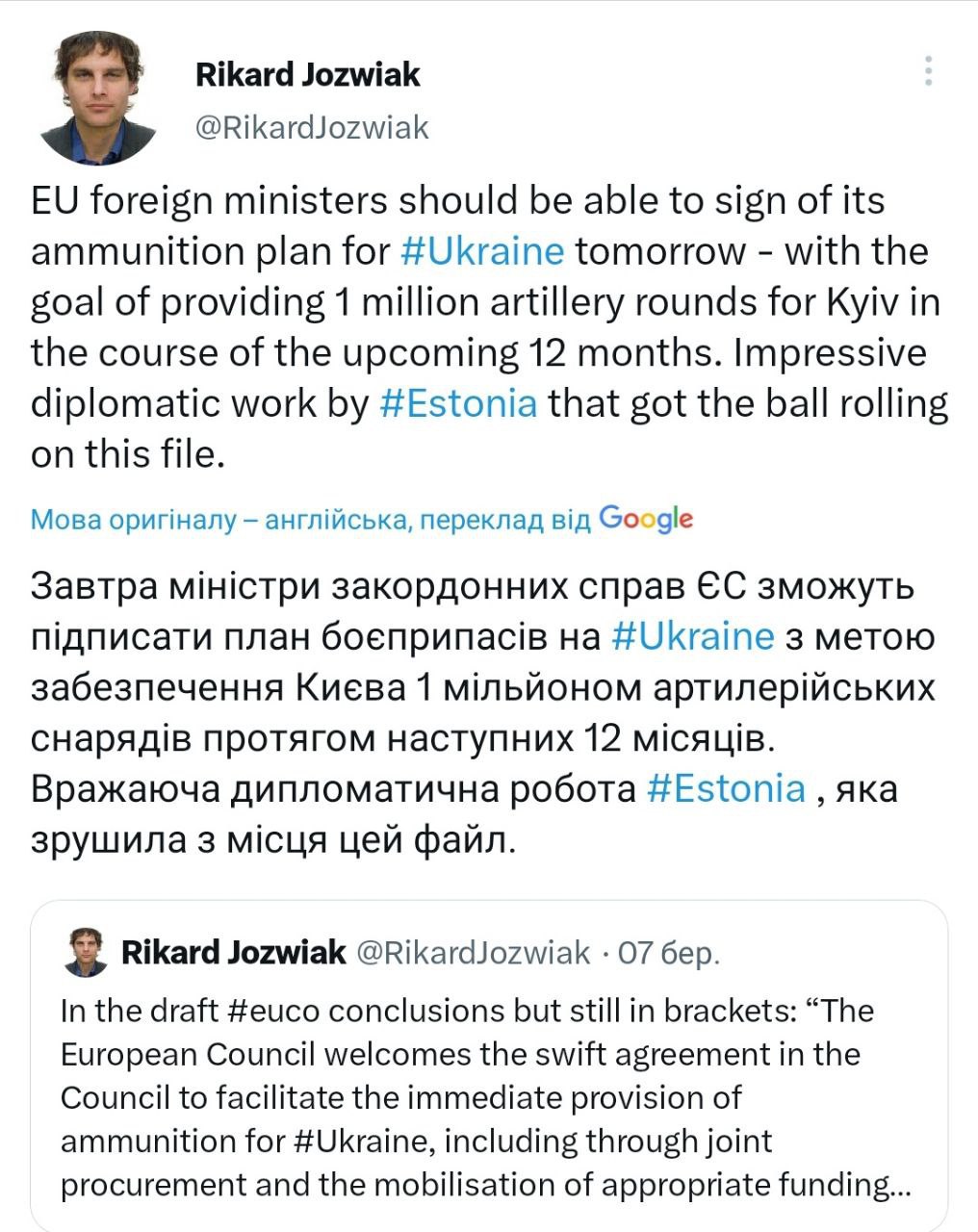Click the original English tweet text body
This screenshot has width=978, height=1232.
tap(481, 327)
